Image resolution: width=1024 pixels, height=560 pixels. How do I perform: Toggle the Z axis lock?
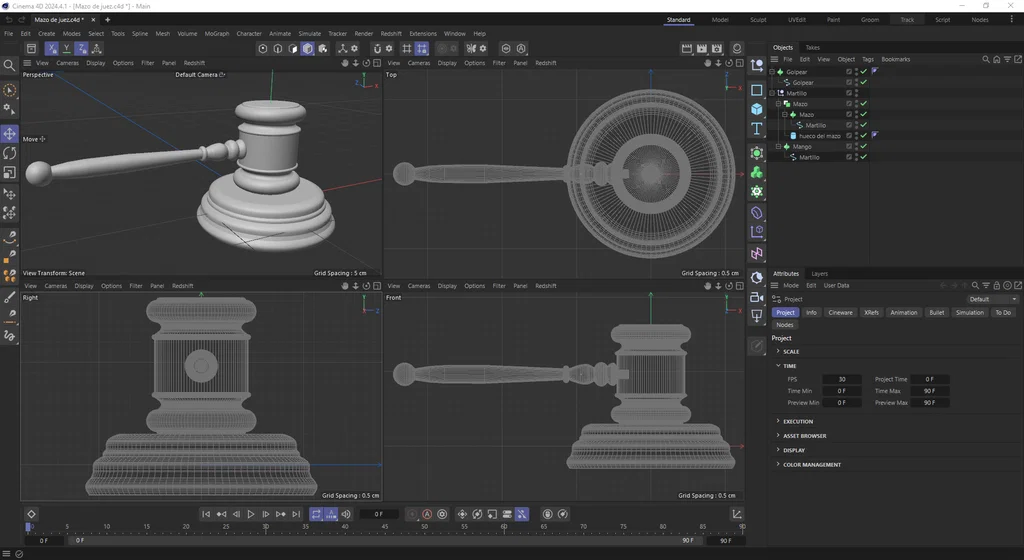(x=81, y=48)
